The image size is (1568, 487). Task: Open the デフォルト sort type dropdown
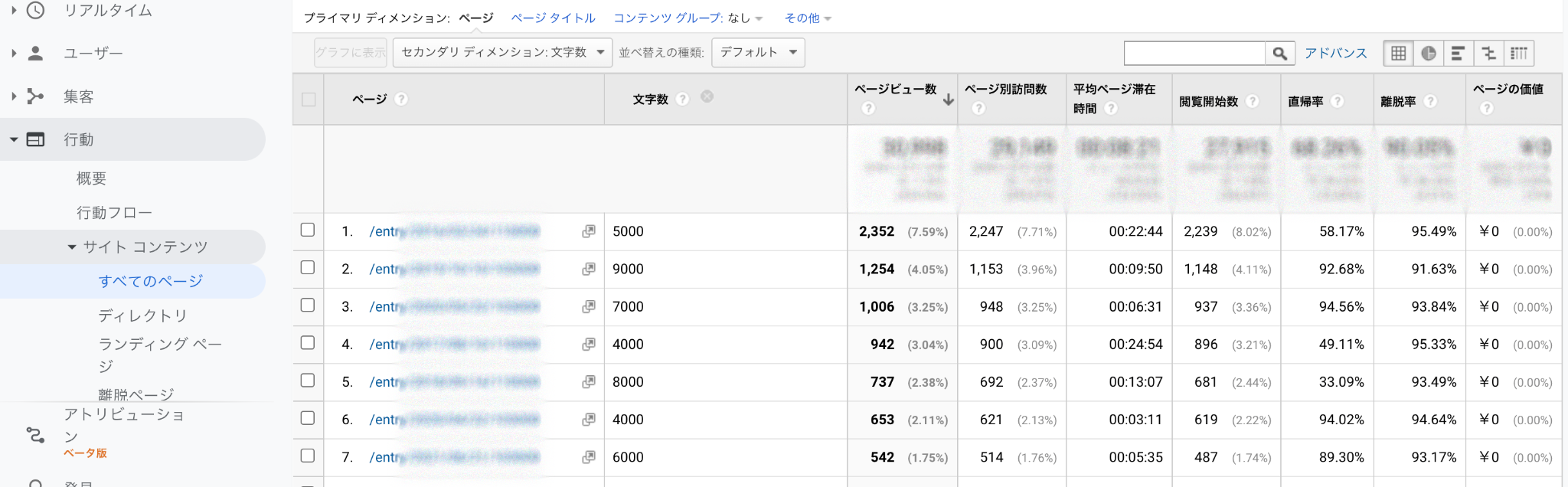[x=757, y=53]
